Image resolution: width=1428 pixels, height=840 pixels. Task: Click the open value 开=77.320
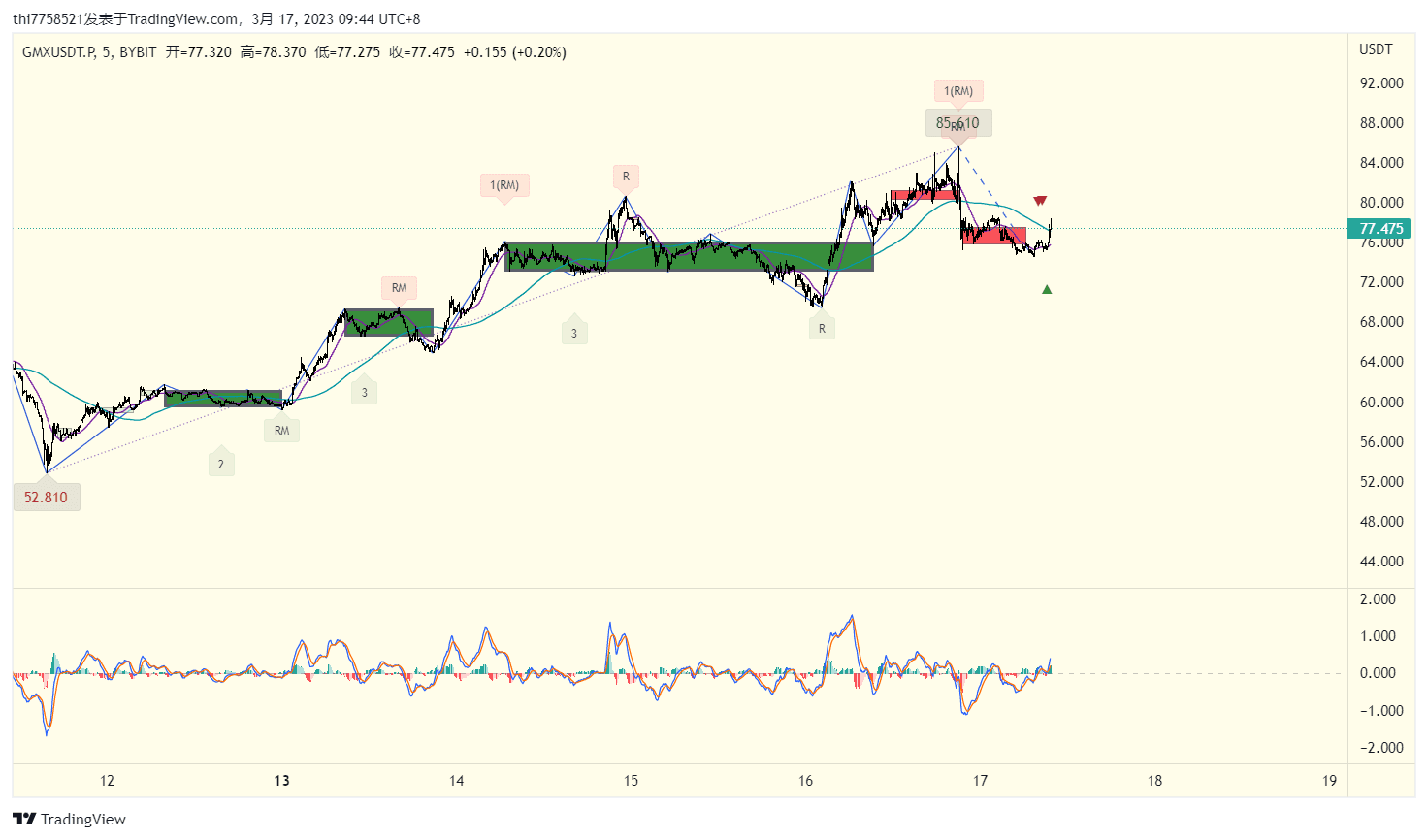(x=199, y=52)
